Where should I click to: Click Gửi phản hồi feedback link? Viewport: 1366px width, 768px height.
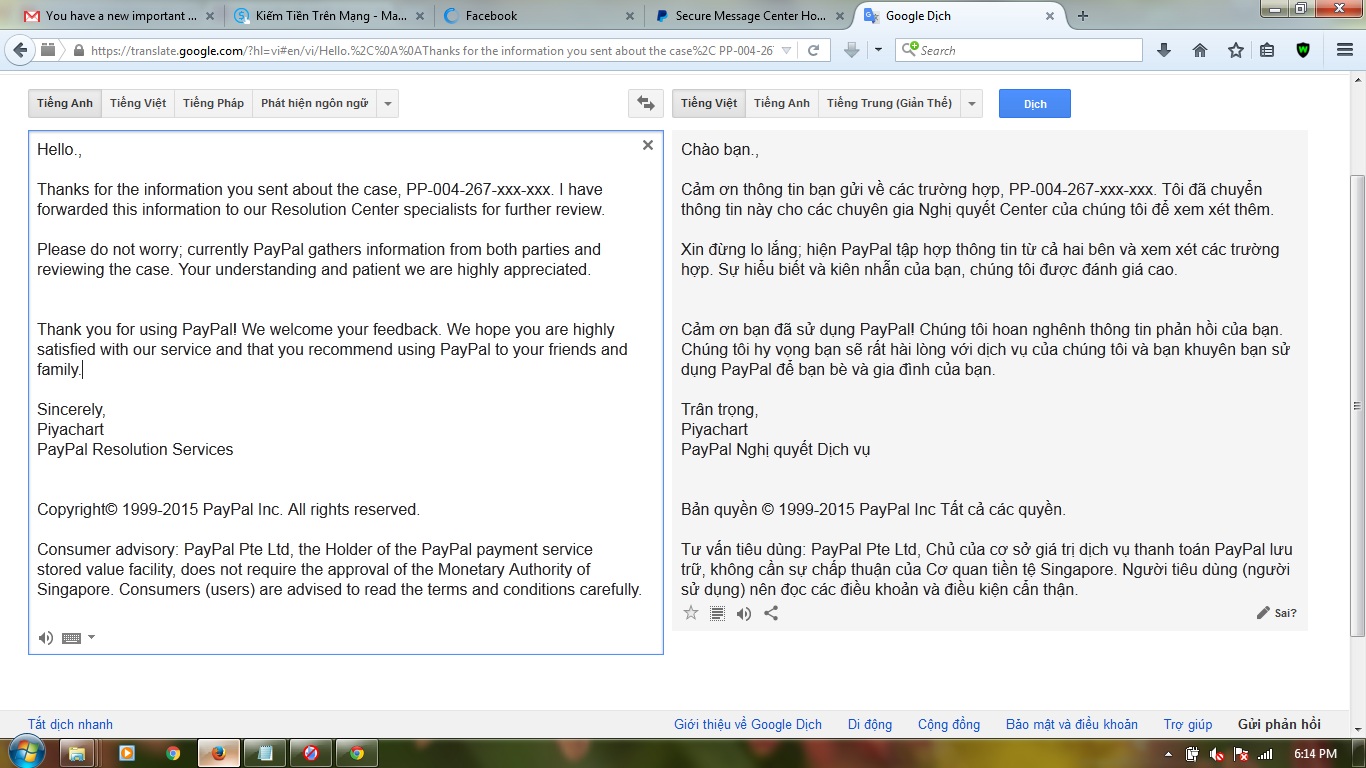1279,724
